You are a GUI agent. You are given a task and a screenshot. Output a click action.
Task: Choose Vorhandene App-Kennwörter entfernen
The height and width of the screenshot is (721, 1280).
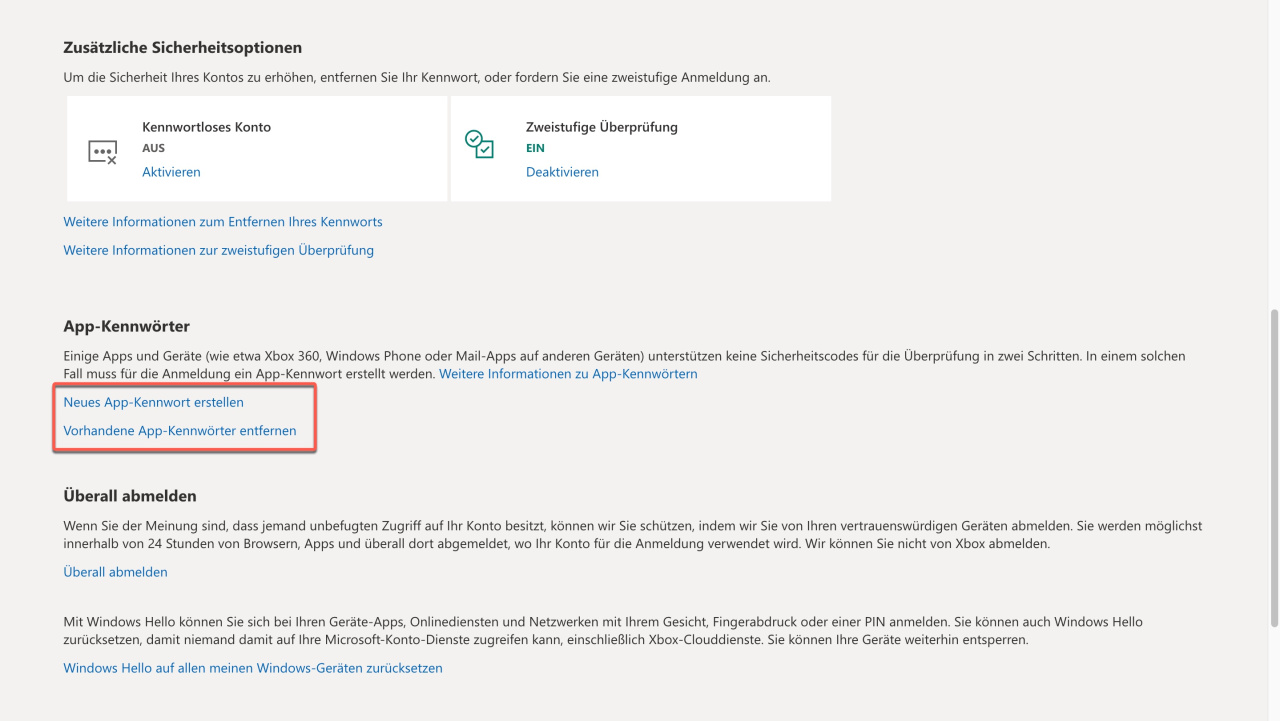coord(180,431)
